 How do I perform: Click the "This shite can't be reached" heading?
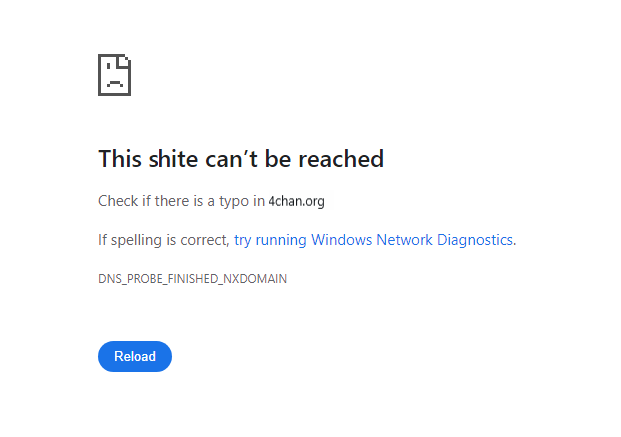(241, 159)
